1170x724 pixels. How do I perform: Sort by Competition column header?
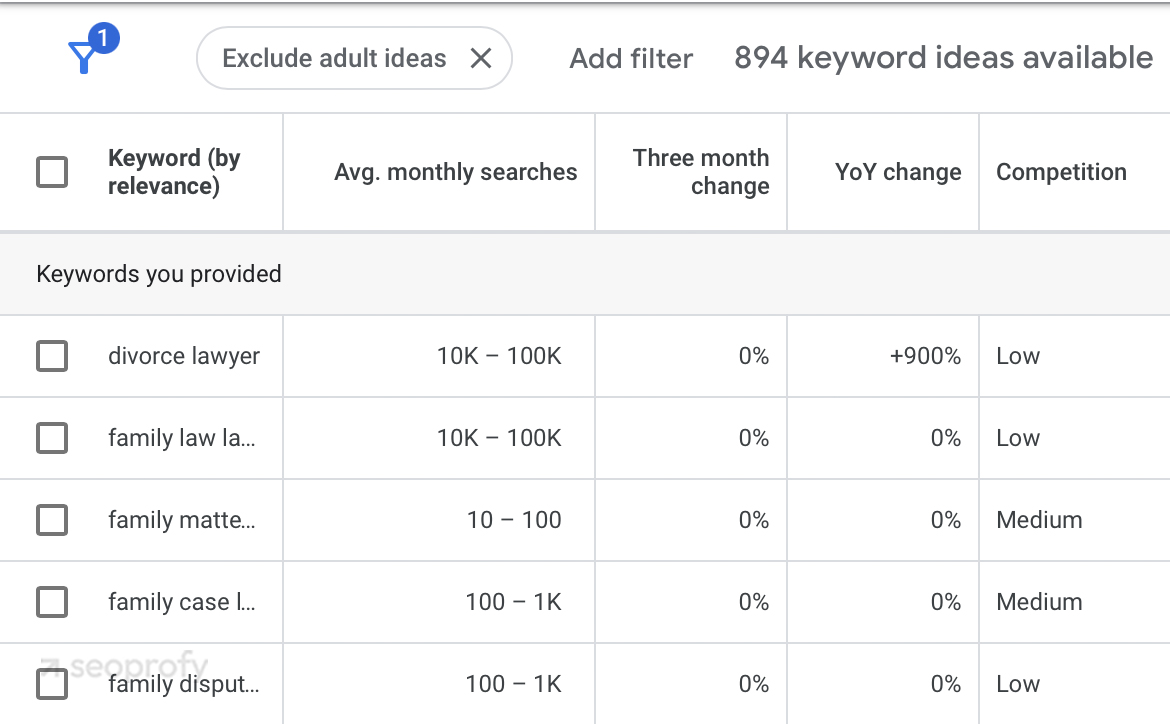(x=1061, y=172)
